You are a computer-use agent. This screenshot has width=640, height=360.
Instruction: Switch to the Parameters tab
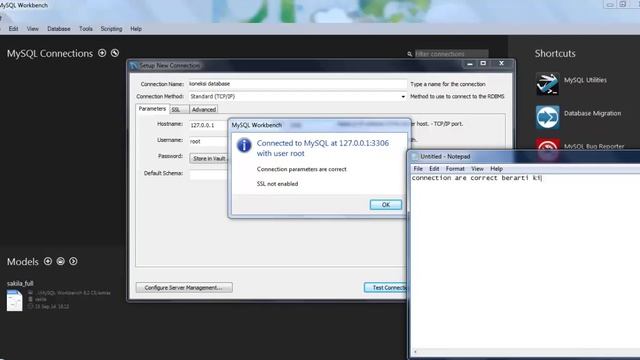click(152, 109)
